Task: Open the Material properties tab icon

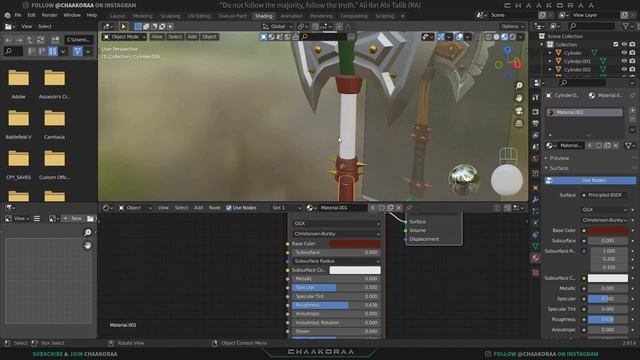Action: coord(536,258)
